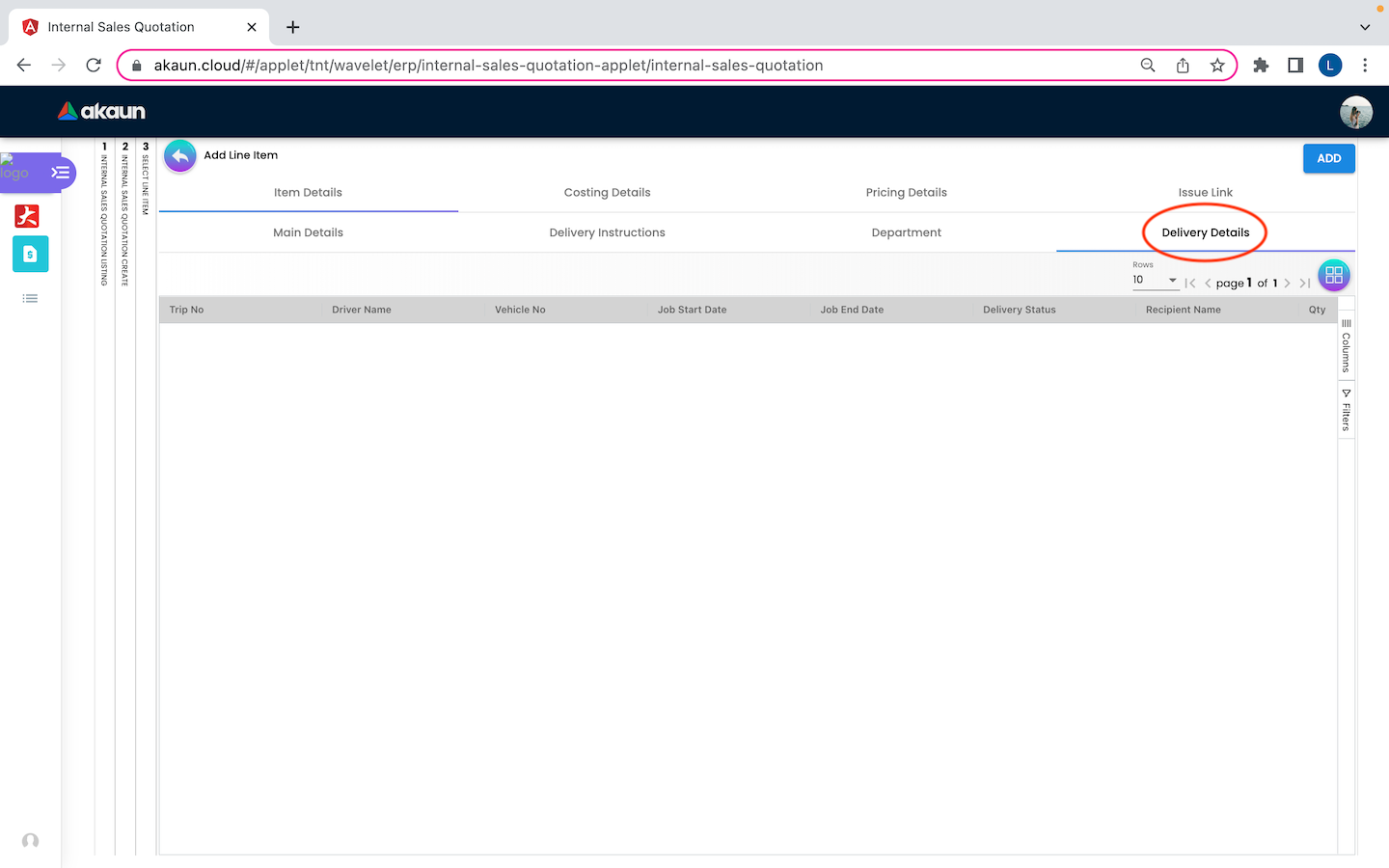Open the Chrome profile L icon
Screen dimensions: 1389x868
click(1330, 66)
